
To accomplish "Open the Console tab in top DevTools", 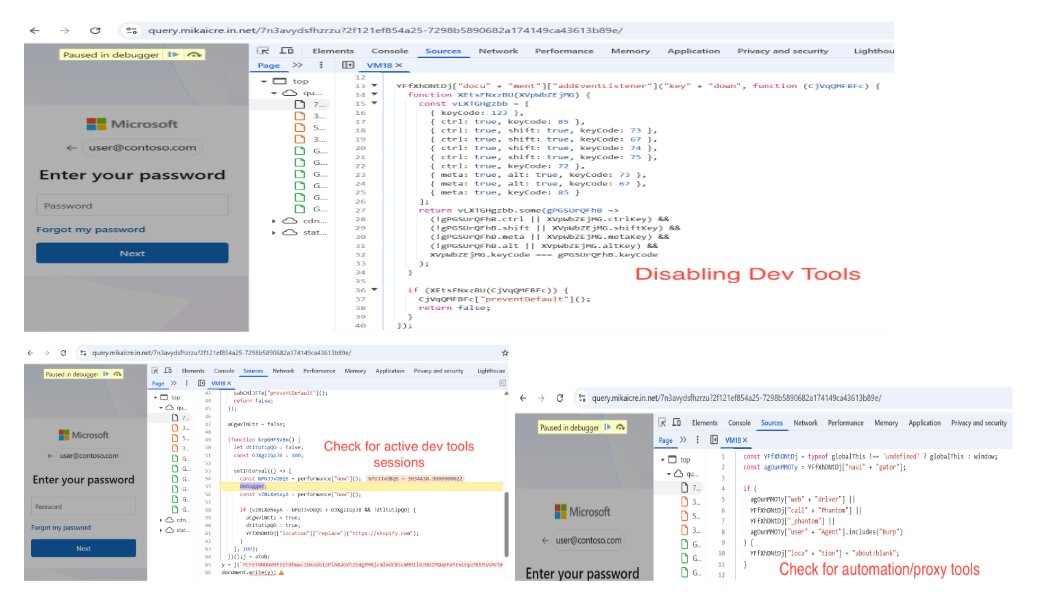I will coord(389,51).
